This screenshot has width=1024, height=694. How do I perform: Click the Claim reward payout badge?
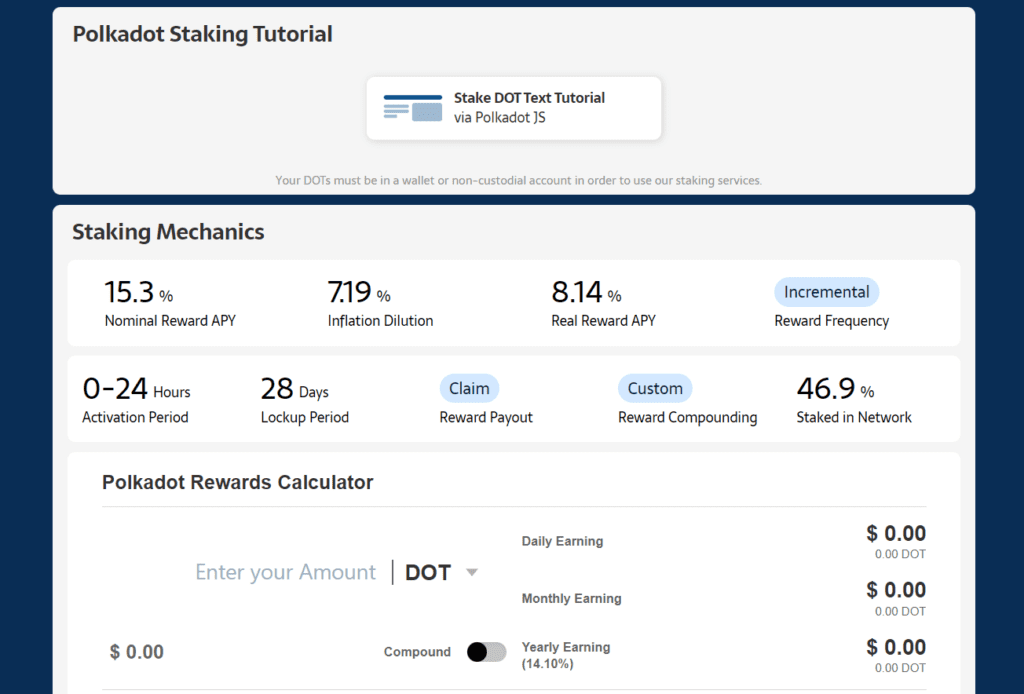469,388
